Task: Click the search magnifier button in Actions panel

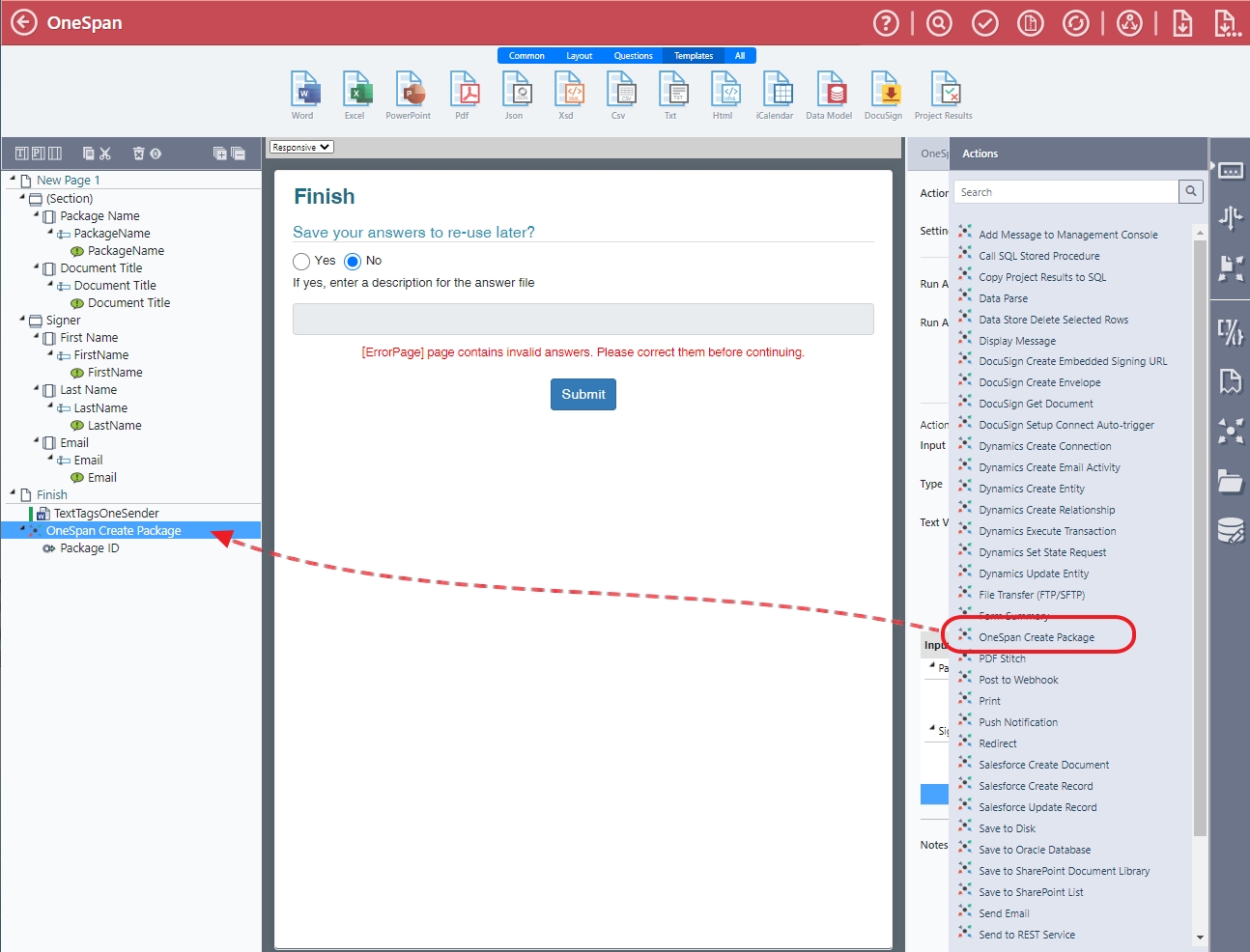Action: pos(1191,191)
